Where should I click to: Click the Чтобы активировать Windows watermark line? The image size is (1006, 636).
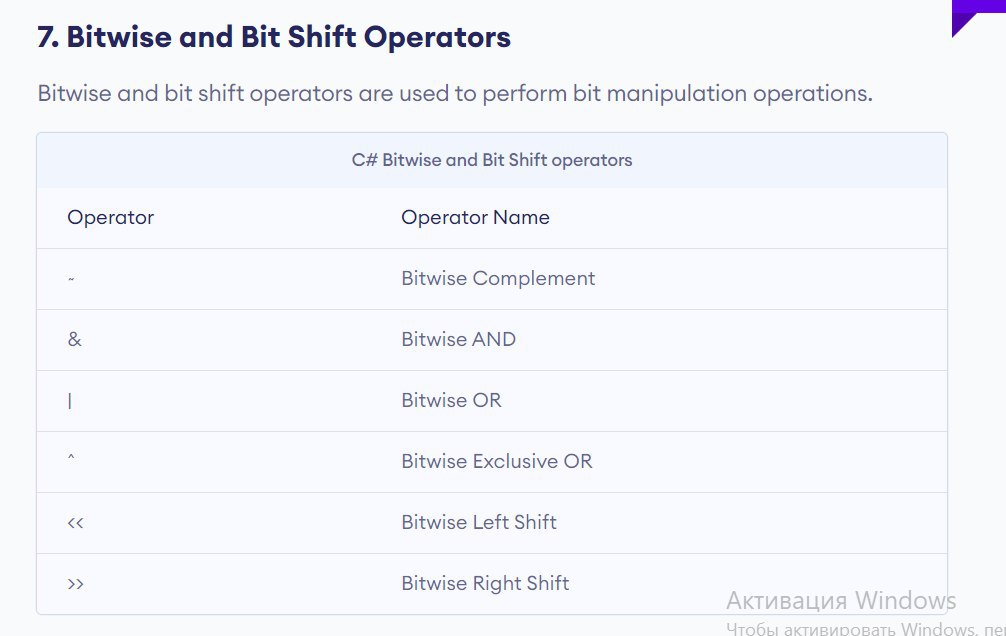865,628
